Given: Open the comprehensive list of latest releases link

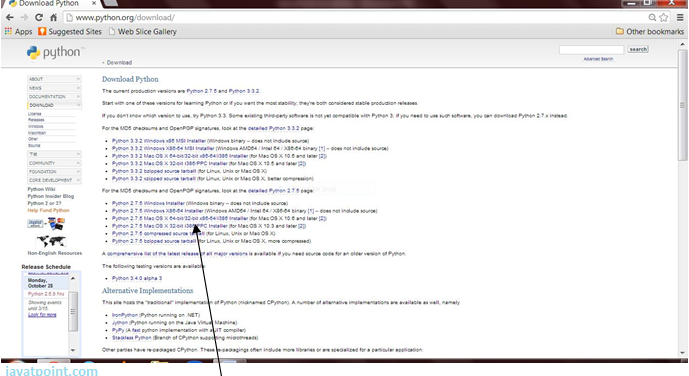Looking at the screenshot, I should (177, 254).
